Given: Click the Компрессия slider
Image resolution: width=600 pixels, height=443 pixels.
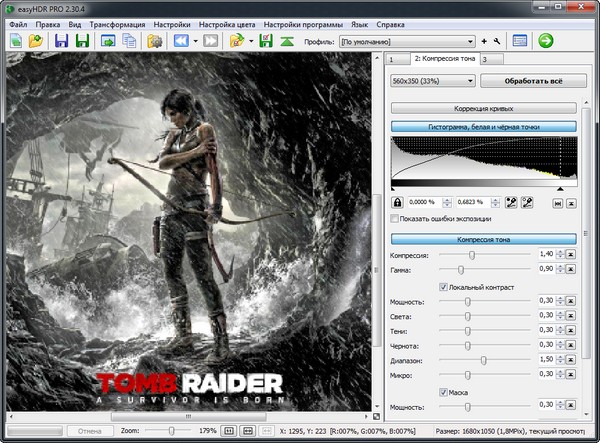Looking at the screenshot, I should click(471, 255).
